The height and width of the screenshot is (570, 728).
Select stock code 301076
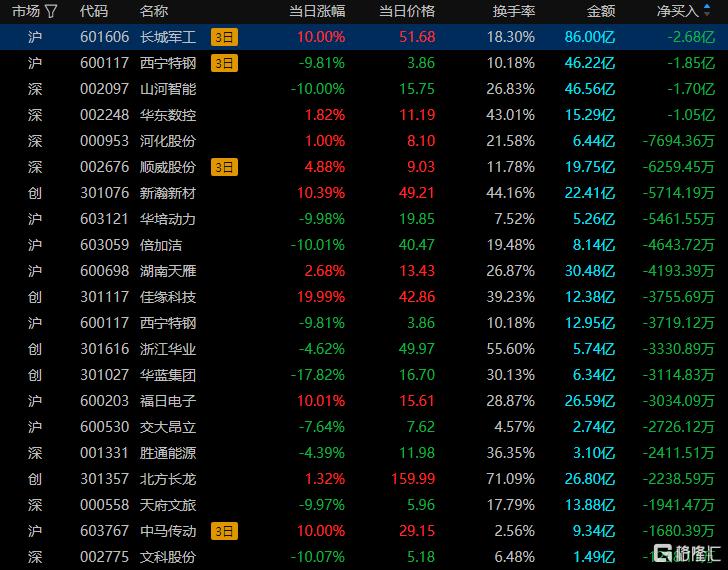(104, 193)
